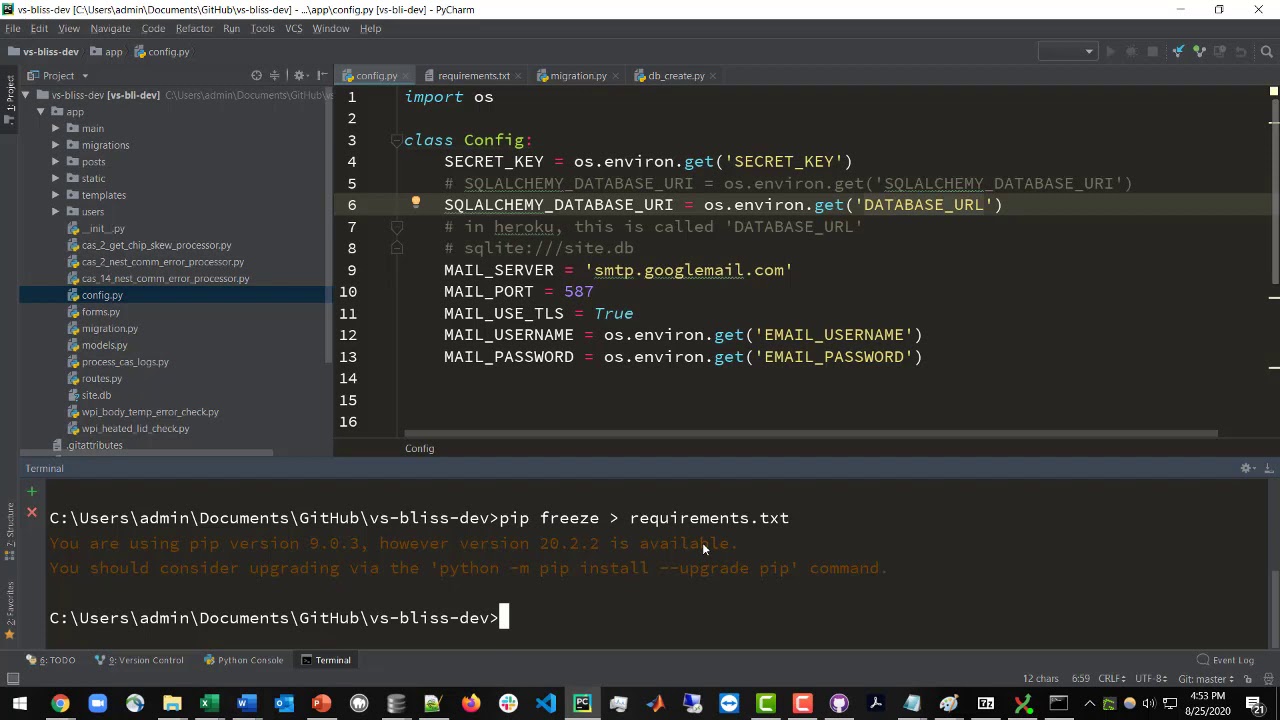Viewport: 1280px width, 720px height.
Task: Click the locate-file crosshair icon in Project panel
Action: click(x=256, y=75)
